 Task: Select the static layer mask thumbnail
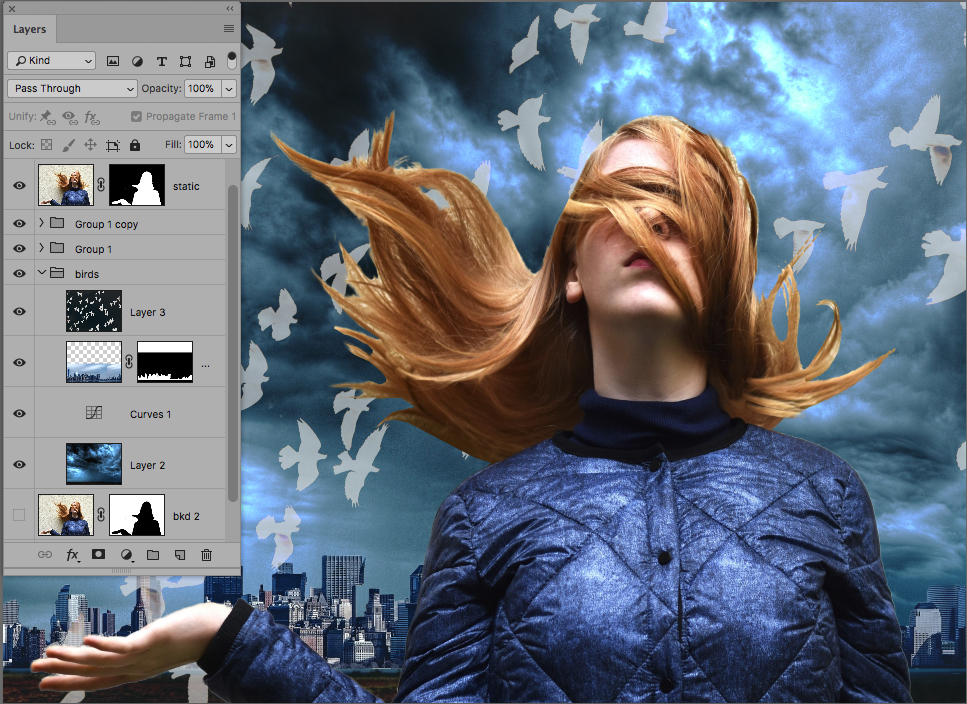137,185
